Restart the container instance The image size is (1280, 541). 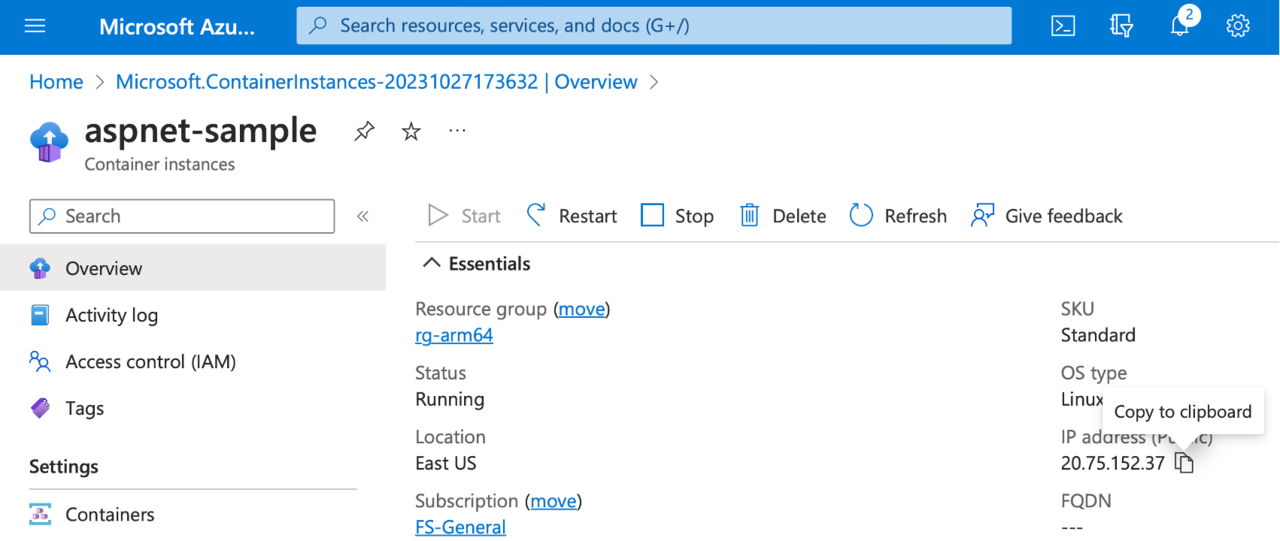coord(572,216)
